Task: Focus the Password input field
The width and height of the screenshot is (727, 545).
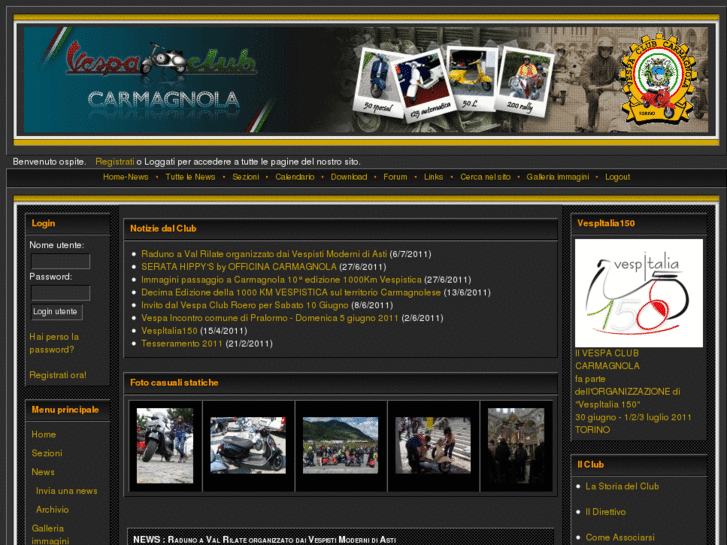Action: [x=60, y=293]
